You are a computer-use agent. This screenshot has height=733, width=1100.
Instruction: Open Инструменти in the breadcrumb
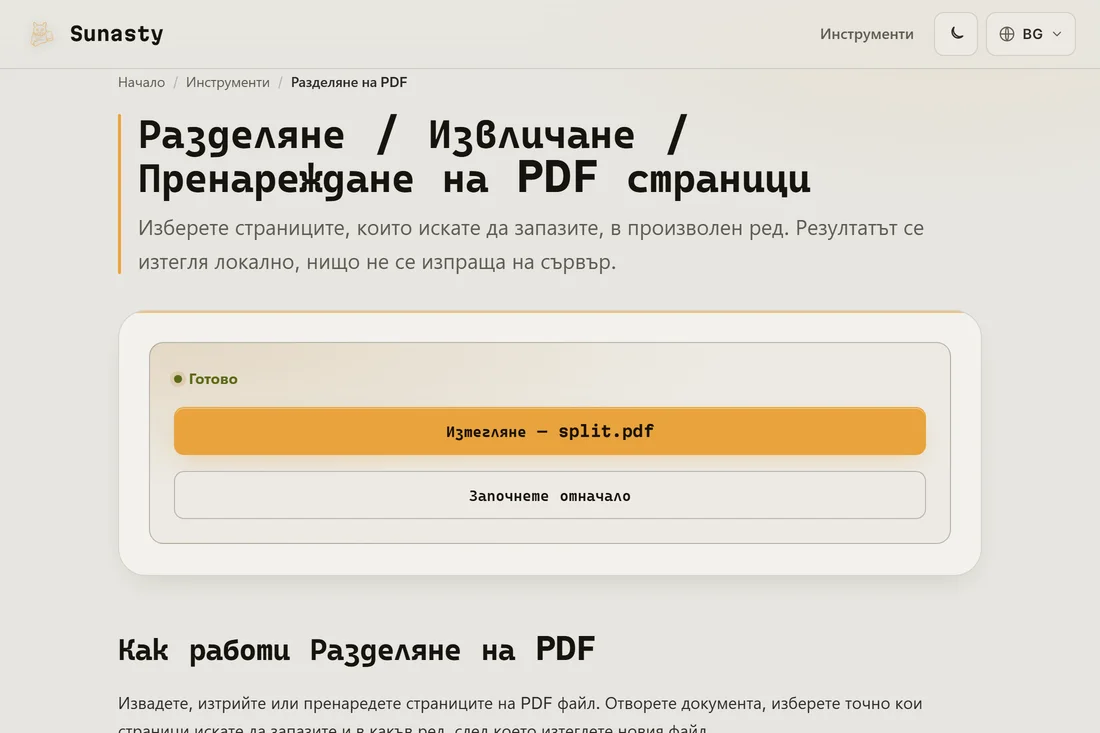[227, 82]
